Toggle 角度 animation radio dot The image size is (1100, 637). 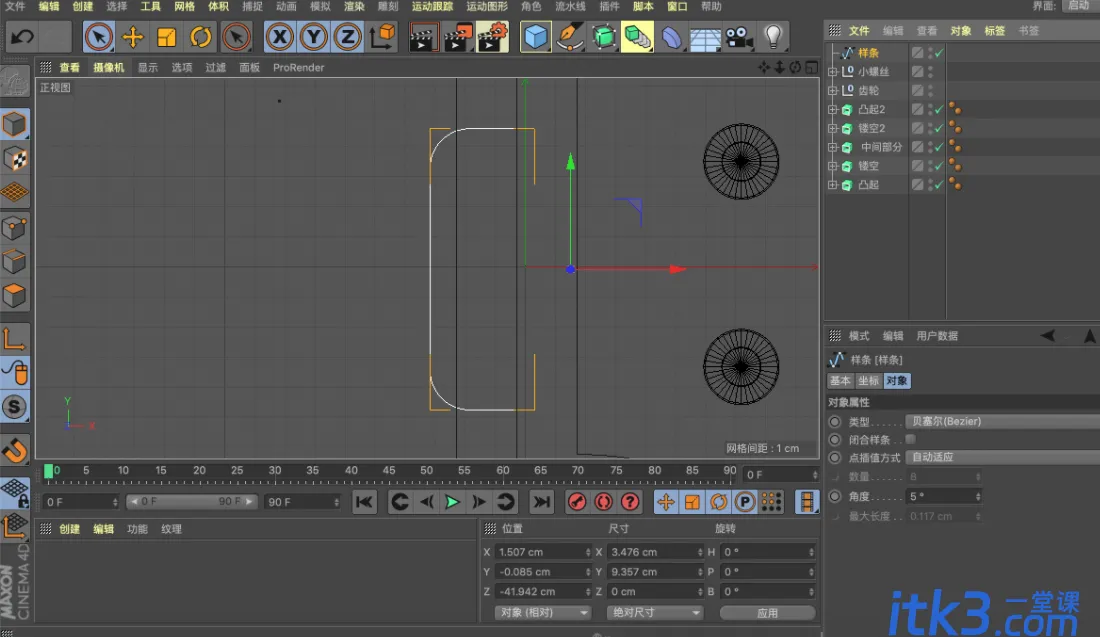pos(835,496)
